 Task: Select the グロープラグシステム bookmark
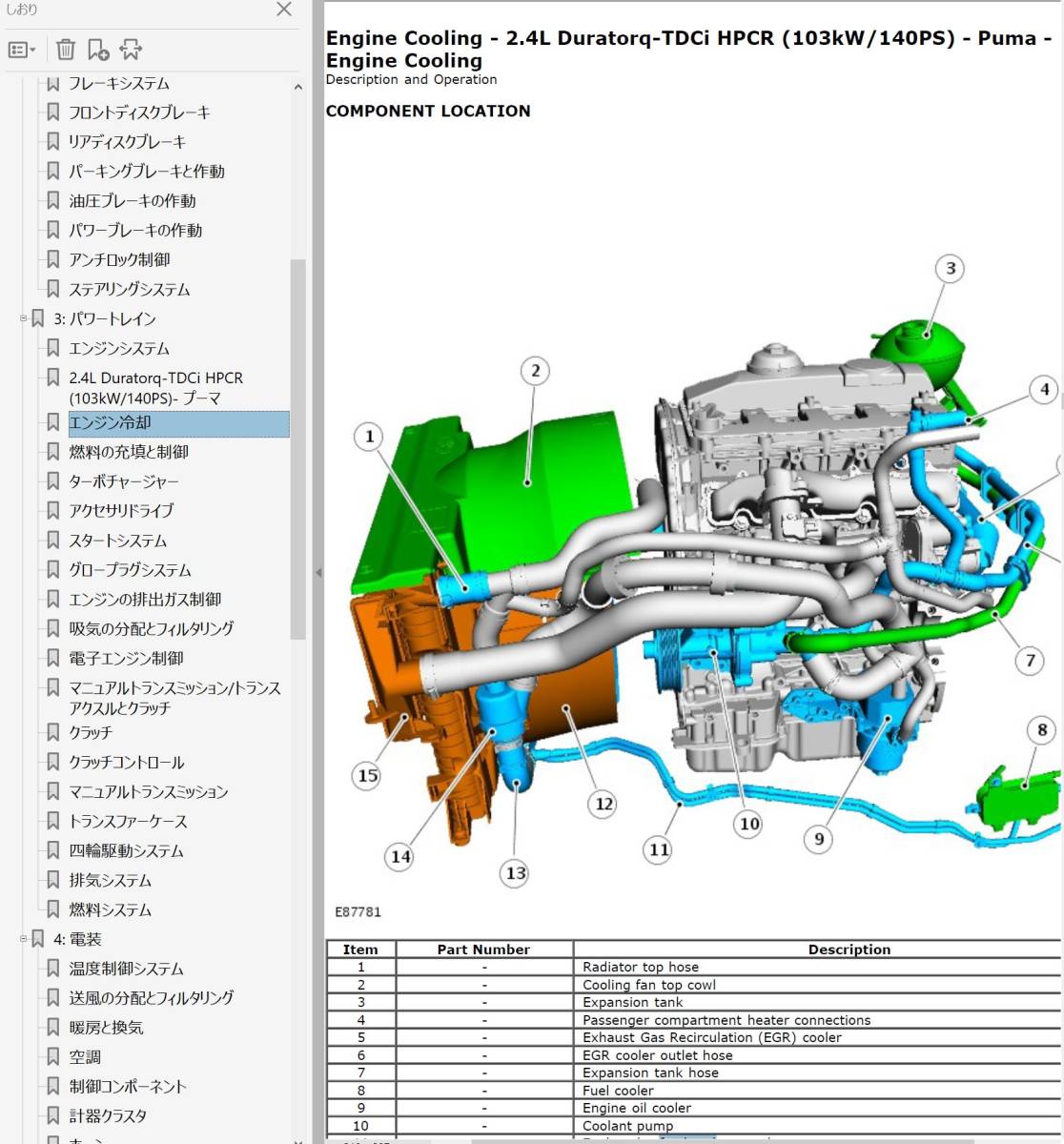pyautogui.click(x=130, y=570)
